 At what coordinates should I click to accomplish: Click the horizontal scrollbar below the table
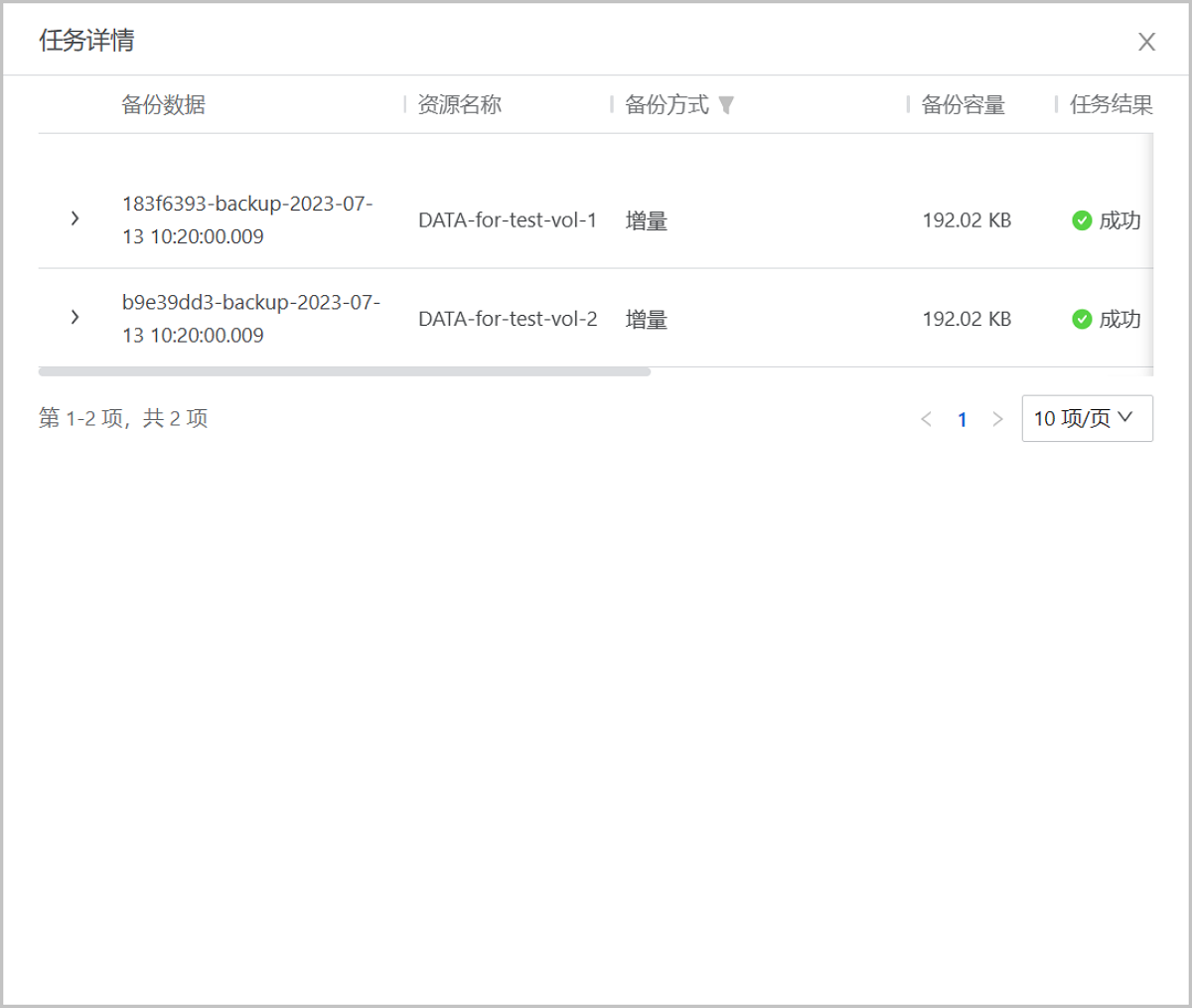pyautogui.click(x=346, y=369)
